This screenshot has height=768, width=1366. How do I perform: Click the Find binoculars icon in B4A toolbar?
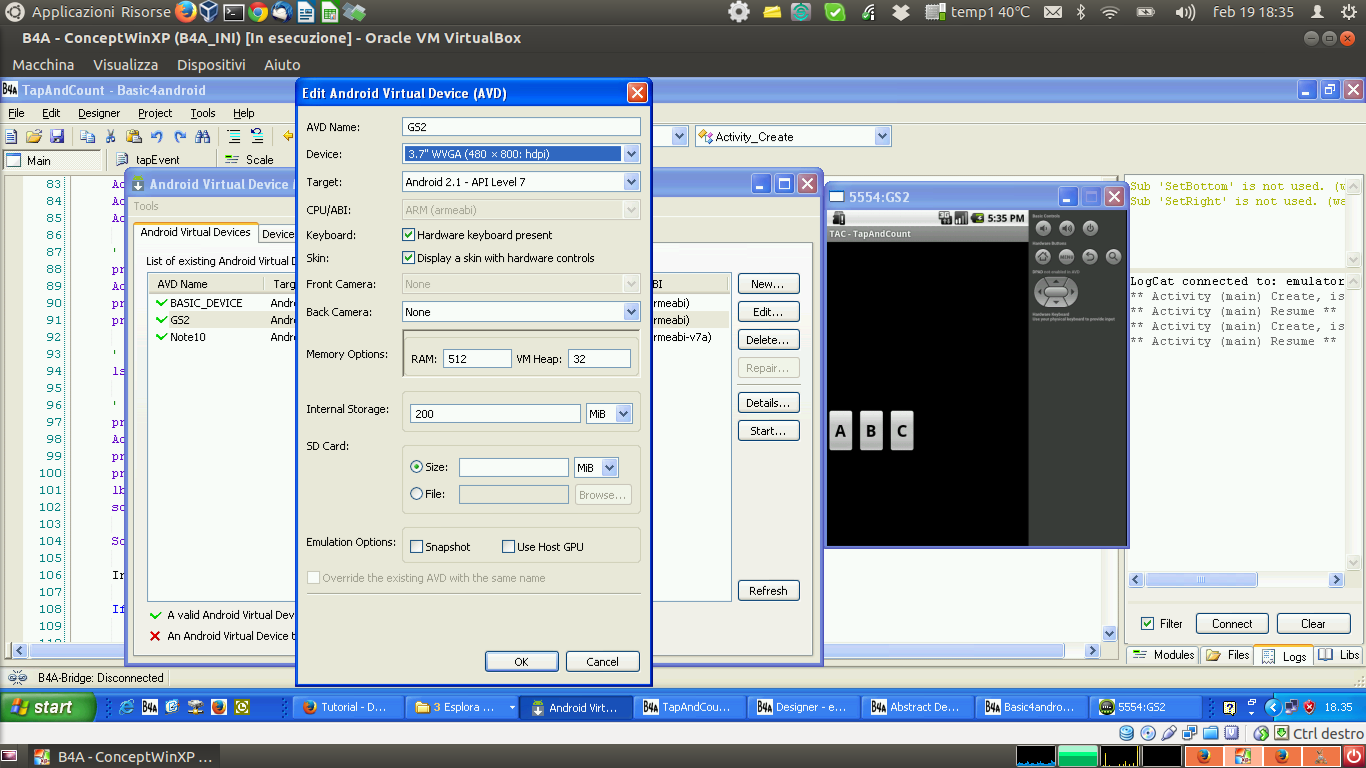(203, 136)
